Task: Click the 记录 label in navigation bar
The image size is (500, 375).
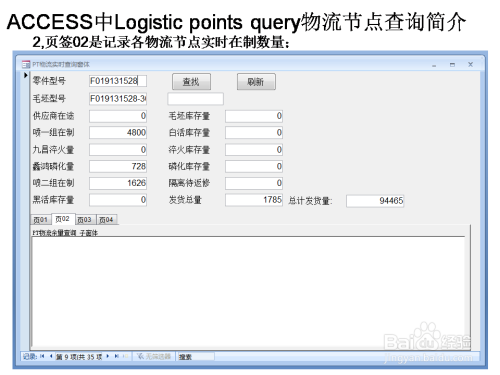Action: (x=30, y=357)
